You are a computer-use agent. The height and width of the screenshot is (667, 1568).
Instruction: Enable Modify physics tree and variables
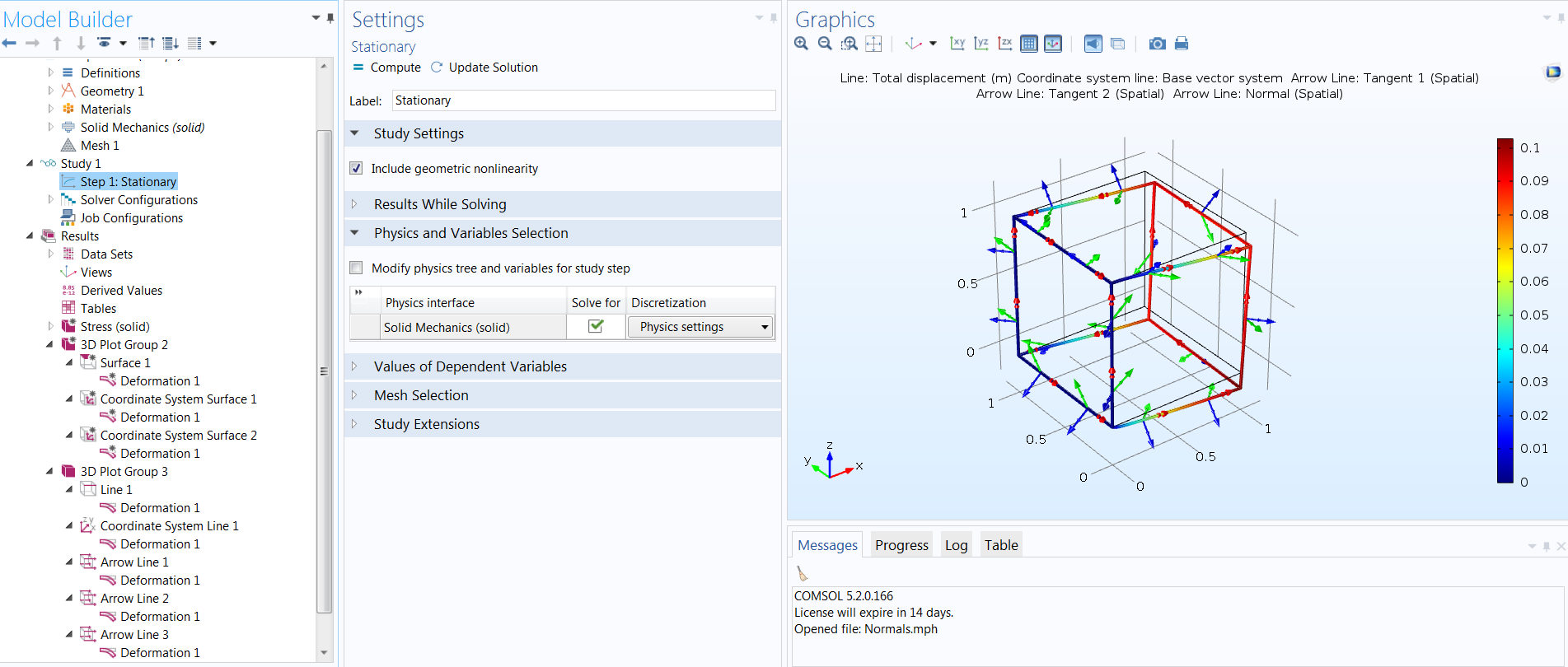tap(356, 268)
